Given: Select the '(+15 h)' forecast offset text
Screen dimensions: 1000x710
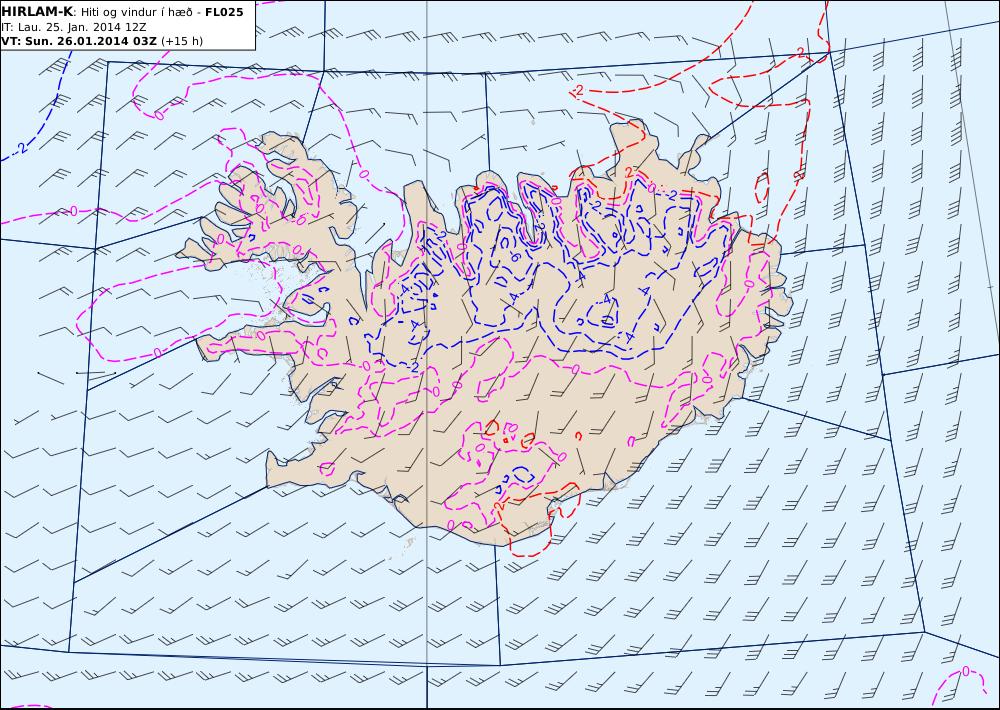Looking at the screenshot, I should (182, 41).
